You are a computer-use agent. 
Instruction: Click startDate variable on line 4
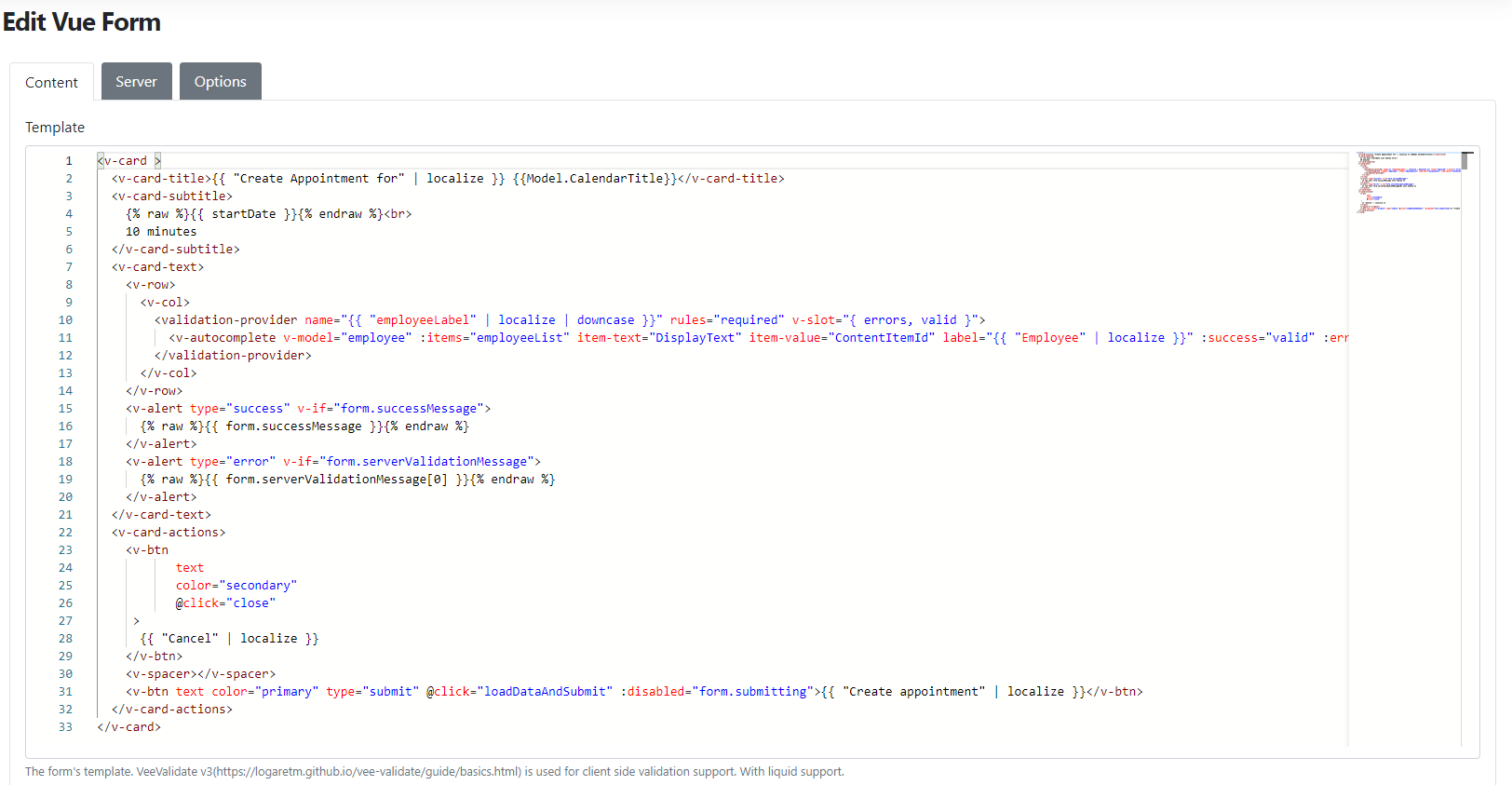[x=244, y=214]
